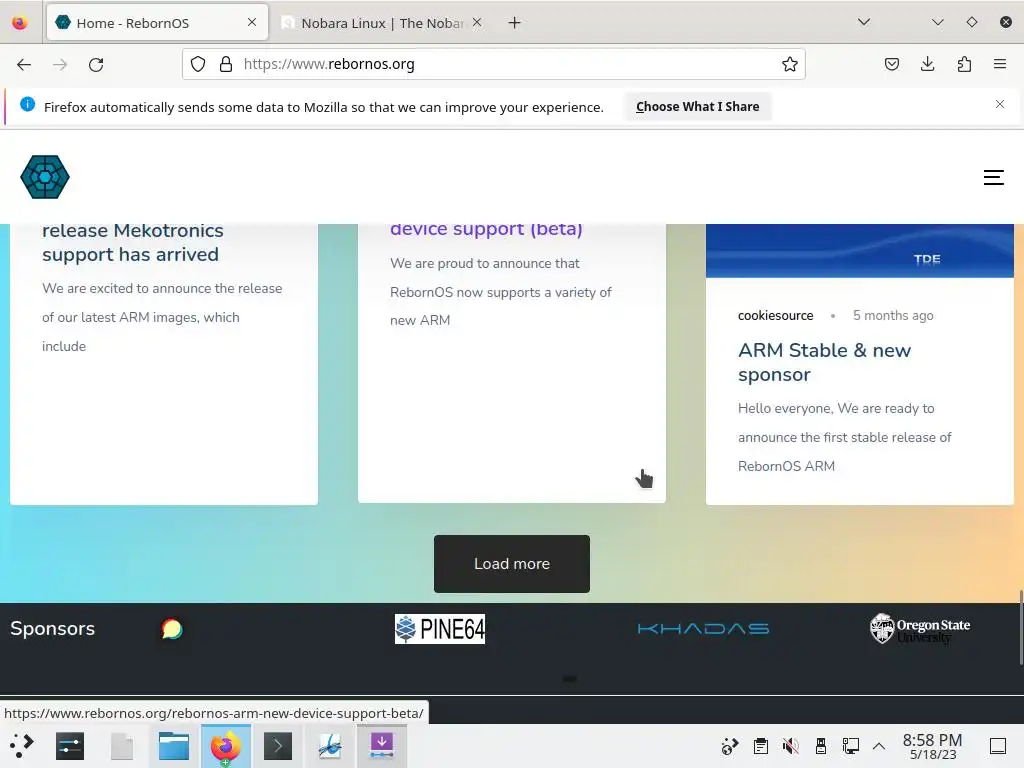Image resolution: width=1024 pixels, height=768 pixels.
Task: Open the purple download installer app
Action: [382, 746]
